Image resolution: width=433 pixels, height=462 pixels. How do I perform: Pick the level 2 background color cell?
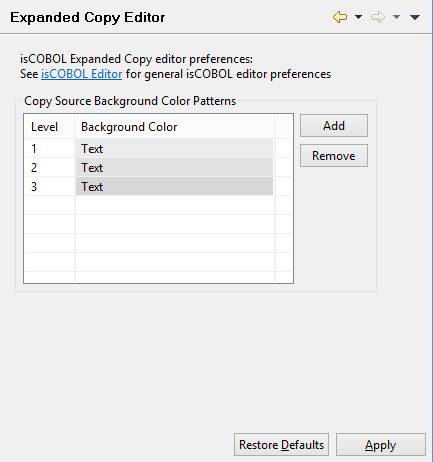pos(174,168)
